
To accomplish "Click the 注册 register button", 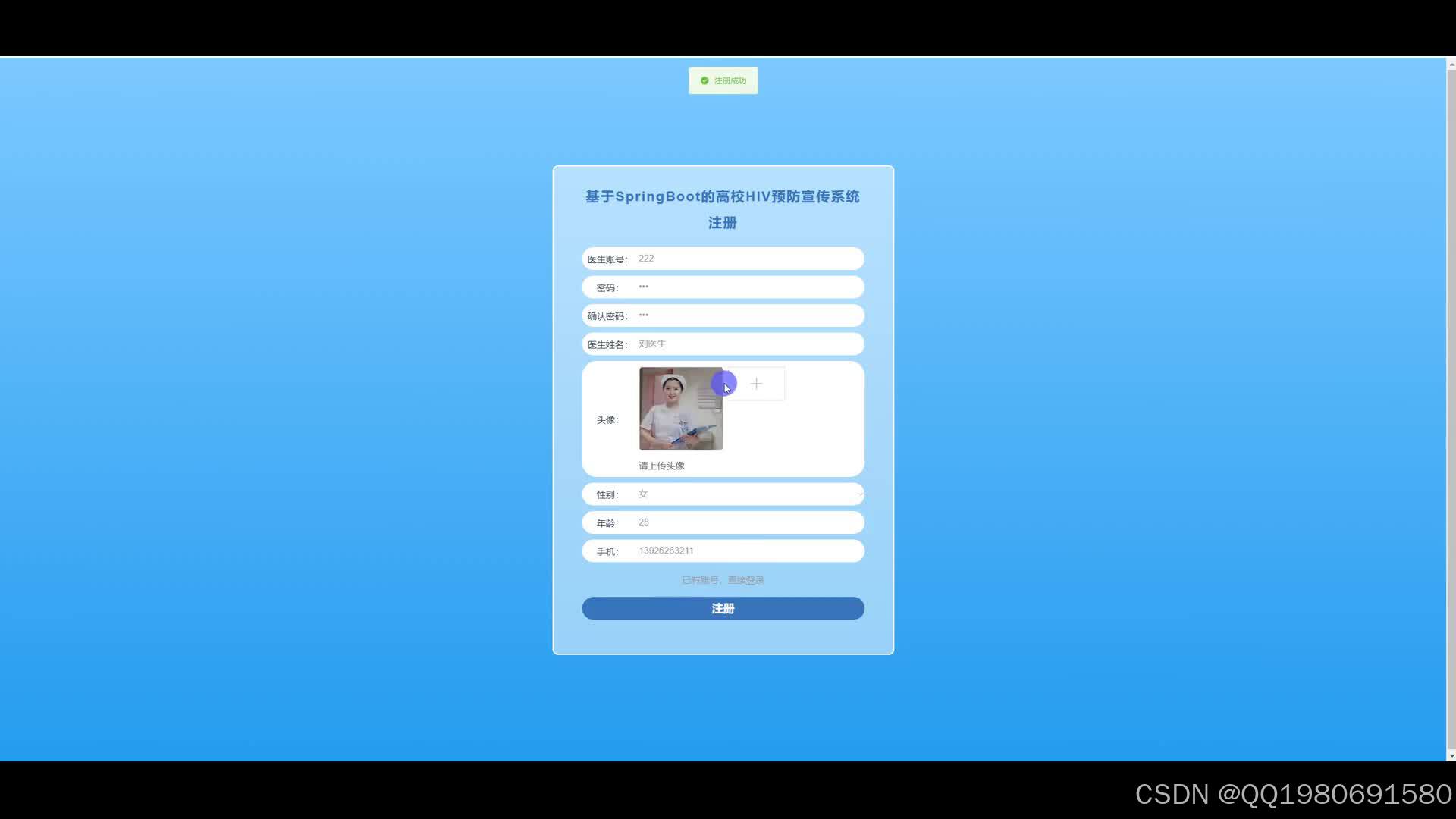I will 722,608.
